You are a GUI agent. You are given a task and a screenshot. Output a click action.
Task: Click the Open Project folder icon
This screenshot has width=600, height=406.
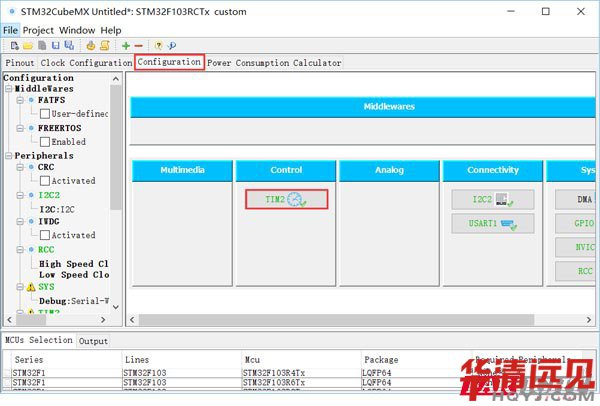(x=28, y=46)
